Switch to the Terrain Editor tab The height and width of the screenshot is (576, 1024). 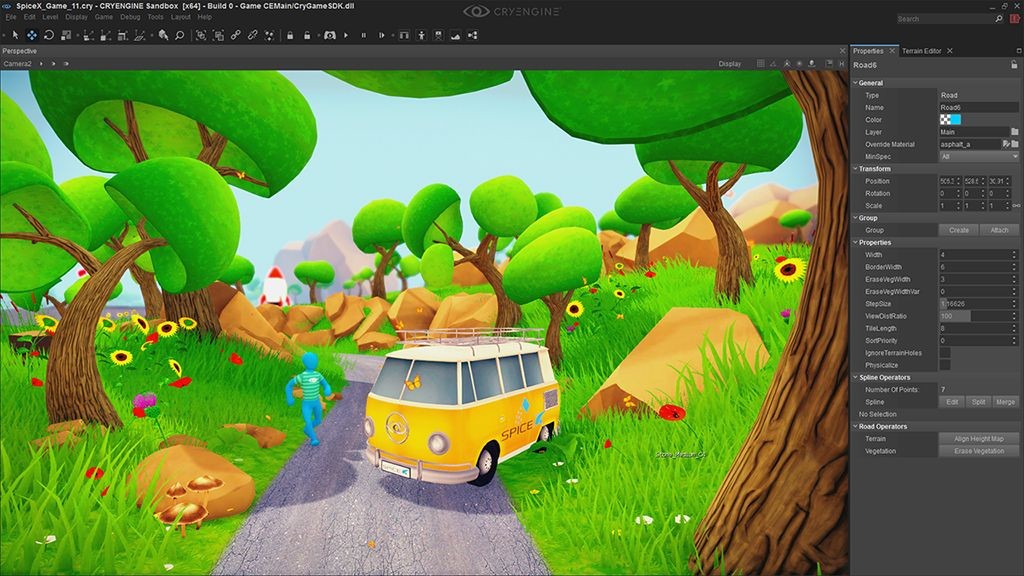[921, 51]
